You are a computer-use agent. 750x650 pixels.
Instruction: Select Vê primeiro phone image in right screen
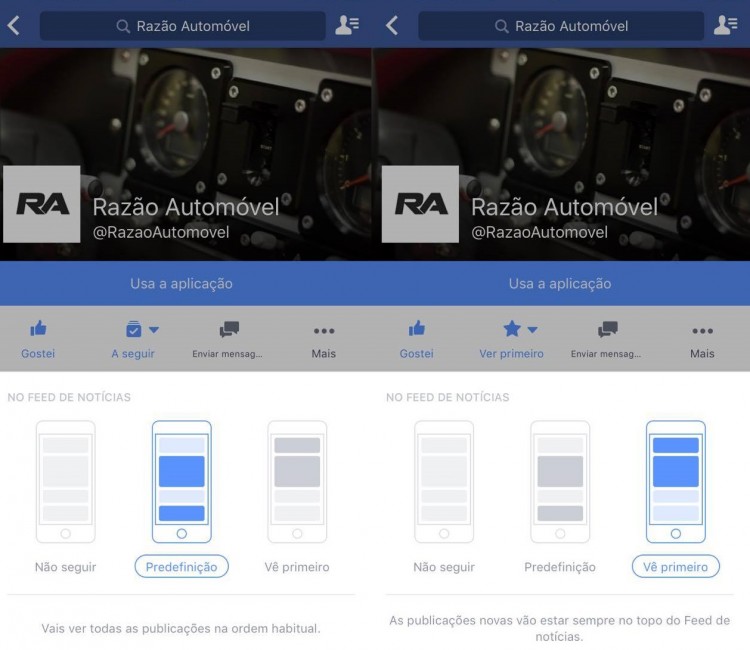tap(675, 482)
